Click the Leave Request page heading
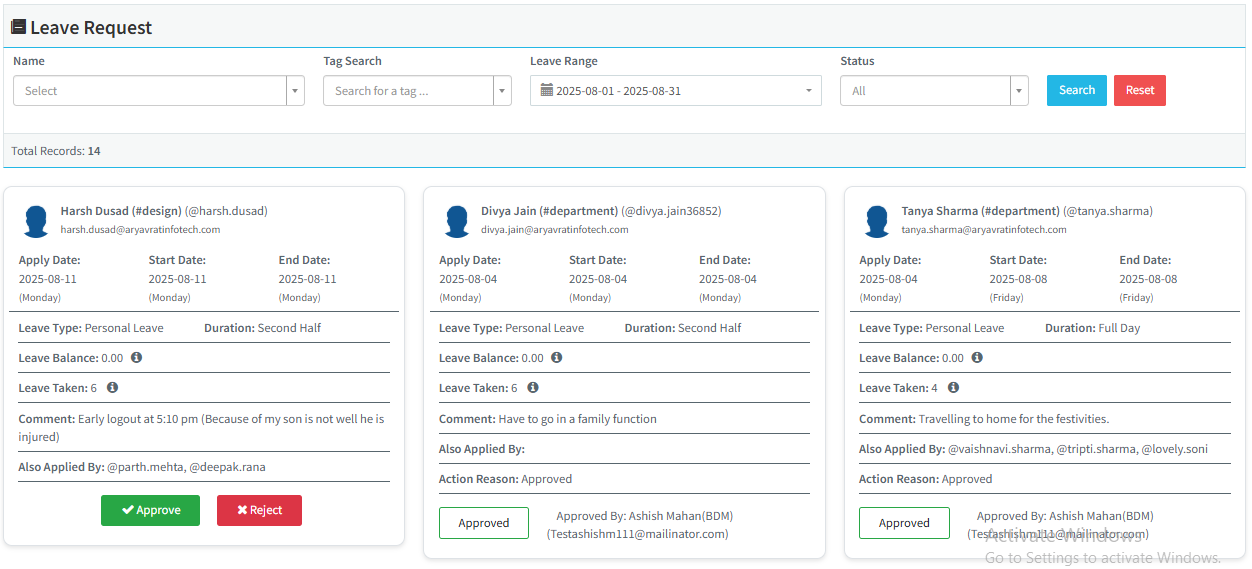 (91, 28)
